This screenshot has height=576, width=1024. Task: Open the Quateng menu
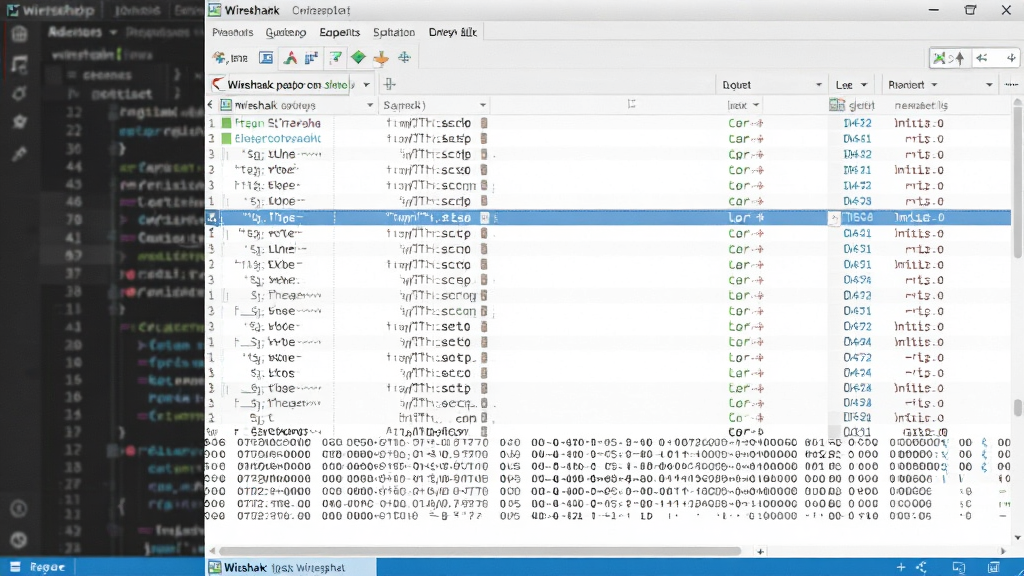[285, 32]
